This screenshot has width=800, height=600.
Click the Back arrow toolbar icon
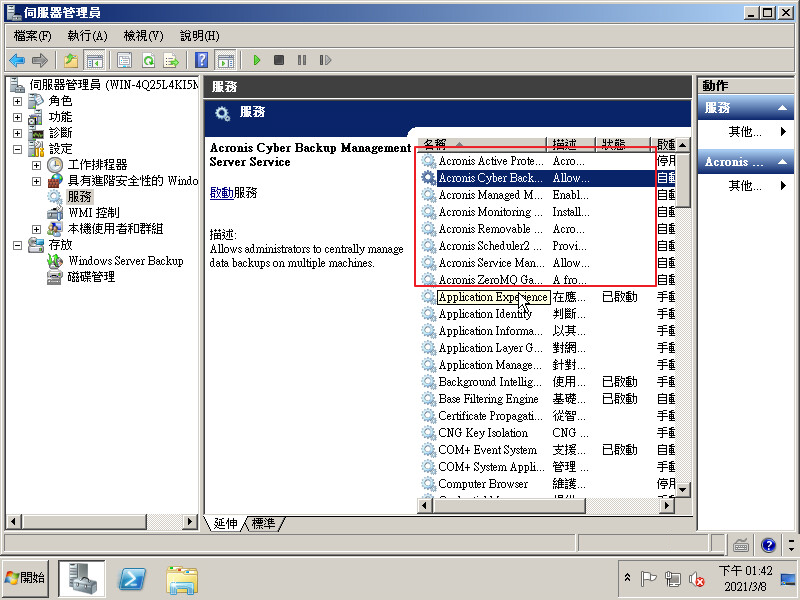click(17, 60)
